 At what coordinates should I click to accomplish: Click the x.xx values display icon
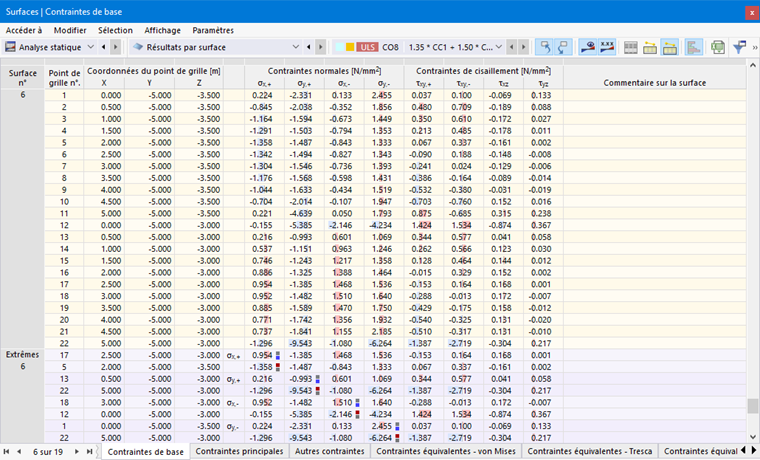(607, 48)
